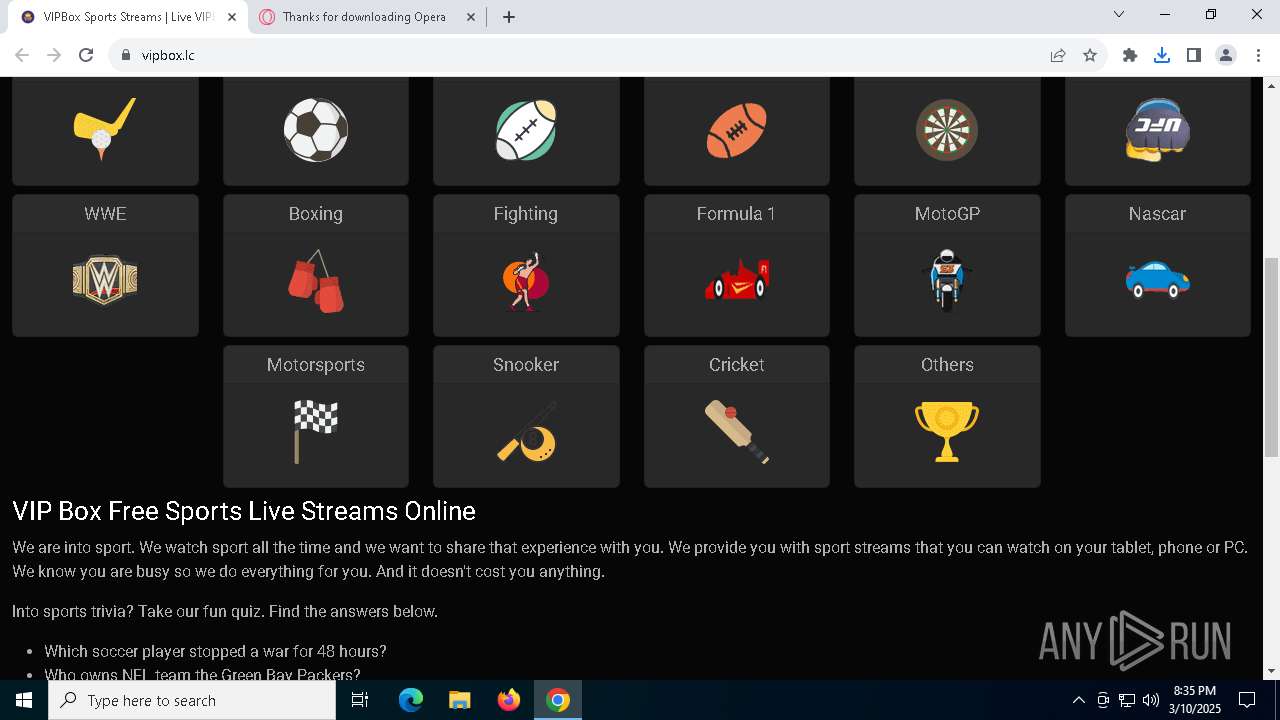Open the Chrome taskbar button
This screenshot has height=720, width=1280.
coord(558,700)
